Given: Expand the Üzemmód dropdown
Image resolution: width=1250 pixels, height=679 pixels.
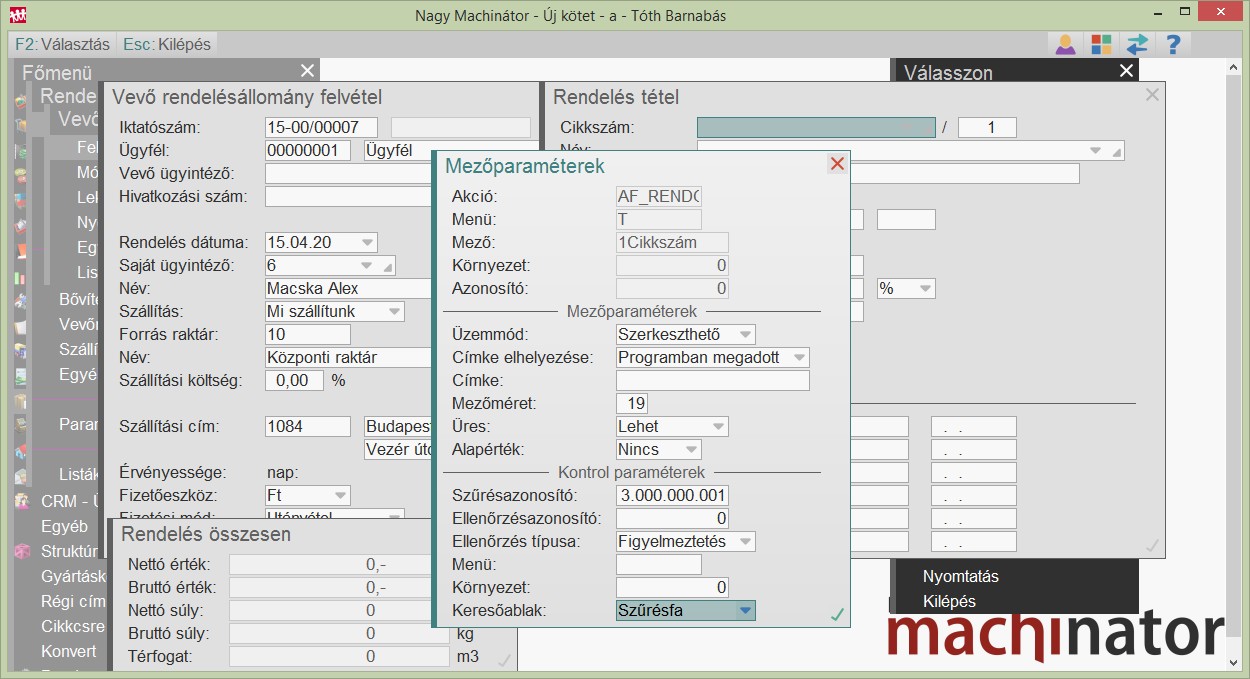Looking at the screenshot, I should [744, 334].
